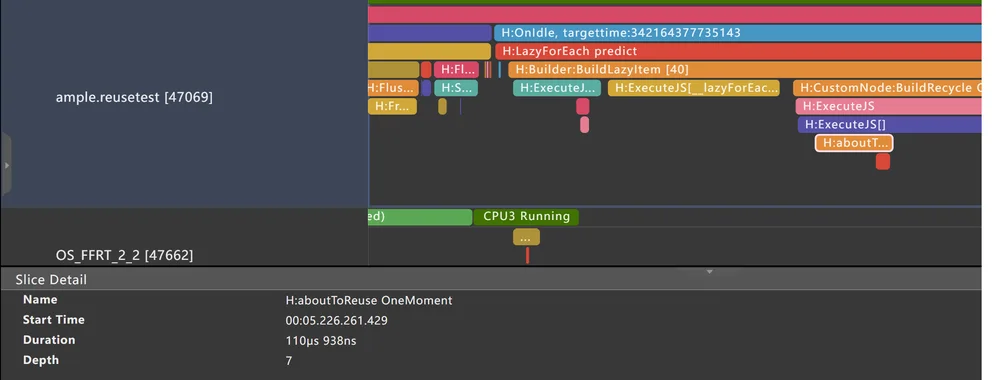Collapse the Slice Detail panel arrow

pyautogui.click(x=709, y=272)
